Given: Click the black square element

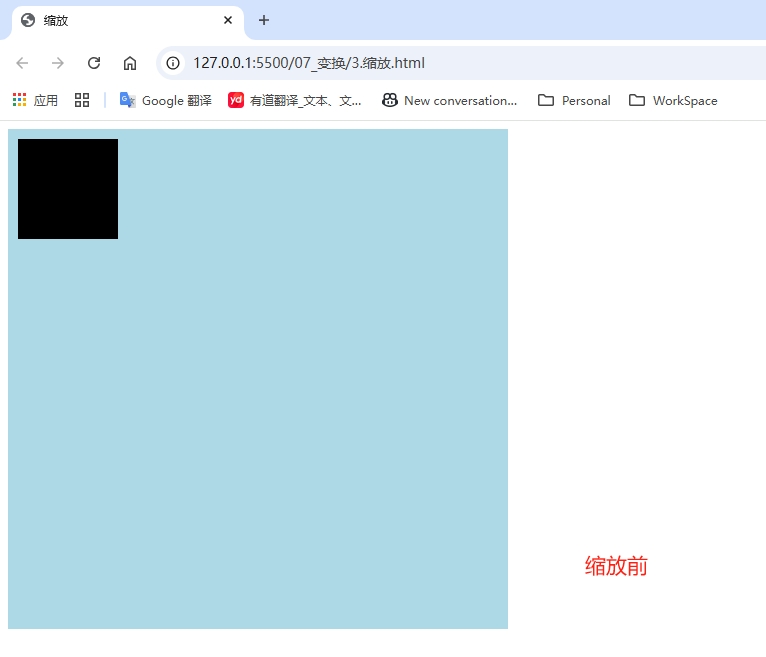Looking at the screenshot, I should coord(68,189).
